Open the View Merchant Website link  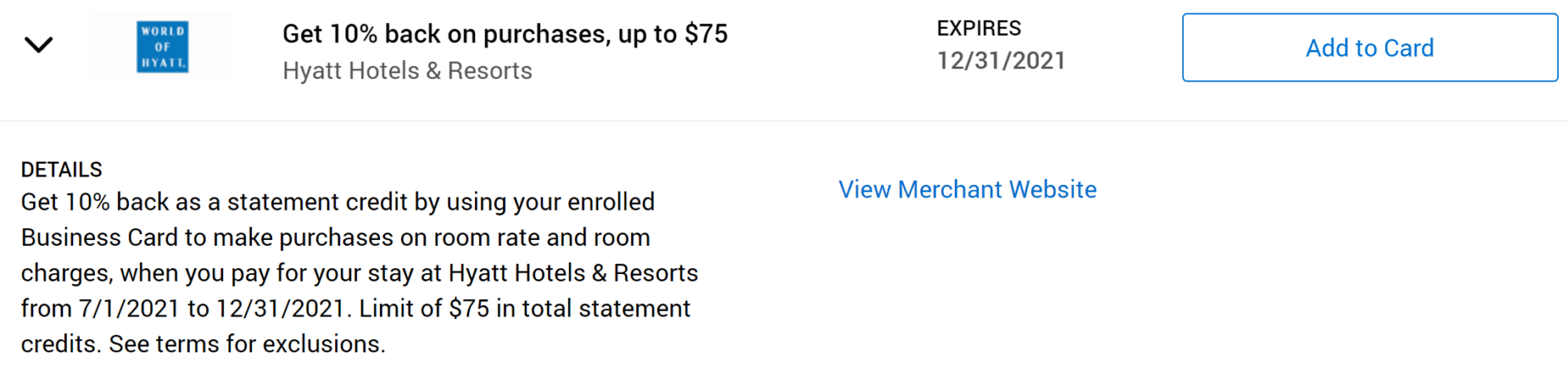(967, 190)
